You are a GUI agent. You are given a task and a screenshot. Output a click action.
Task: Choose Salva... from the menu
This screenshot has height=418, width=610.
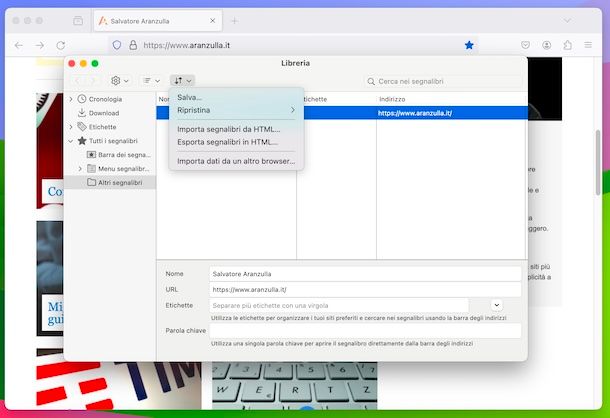[x=189, y=97]
